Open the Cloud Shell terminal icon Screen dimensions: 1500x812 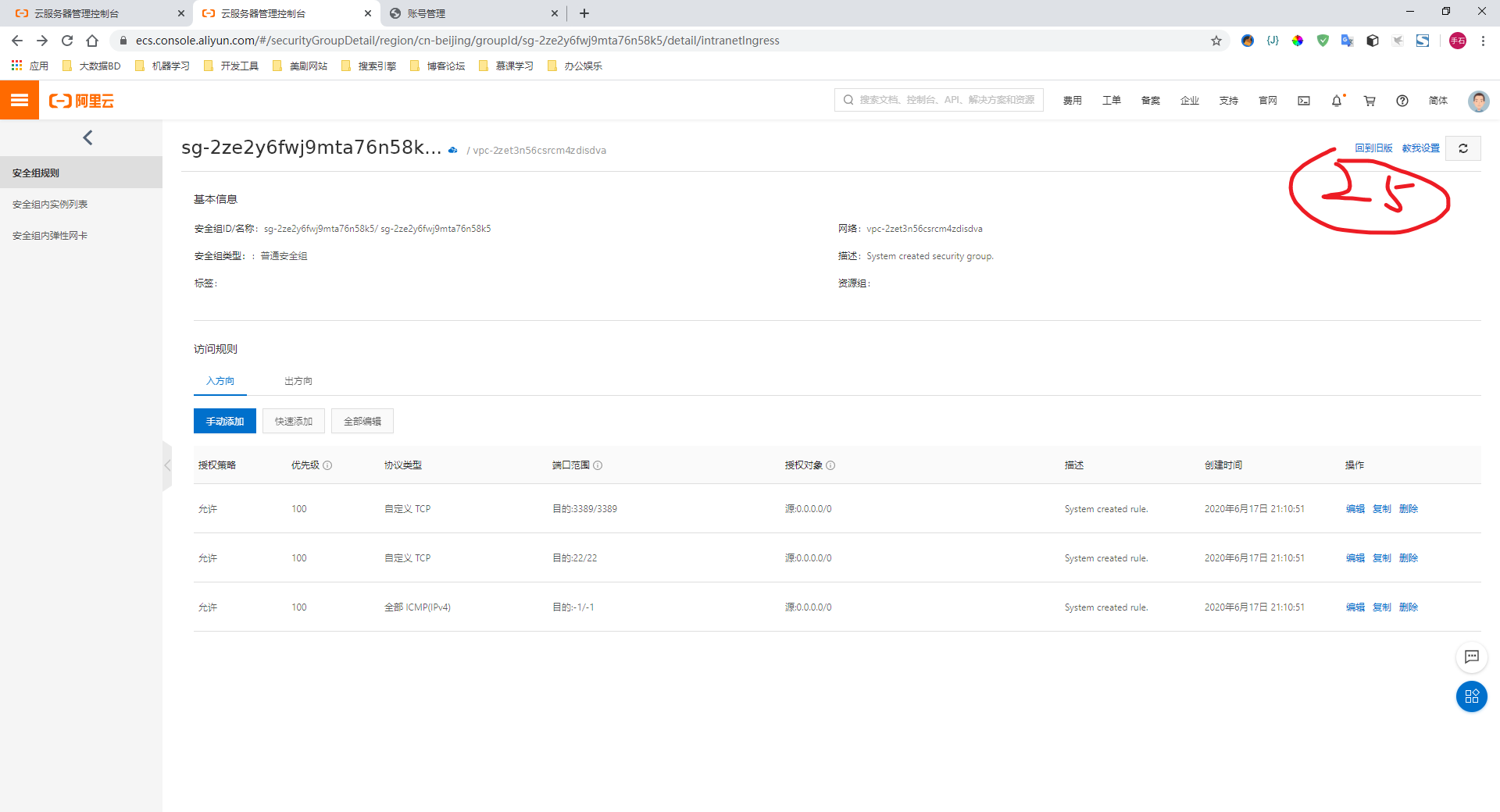pyautogui.click(x=1304, y=101)
